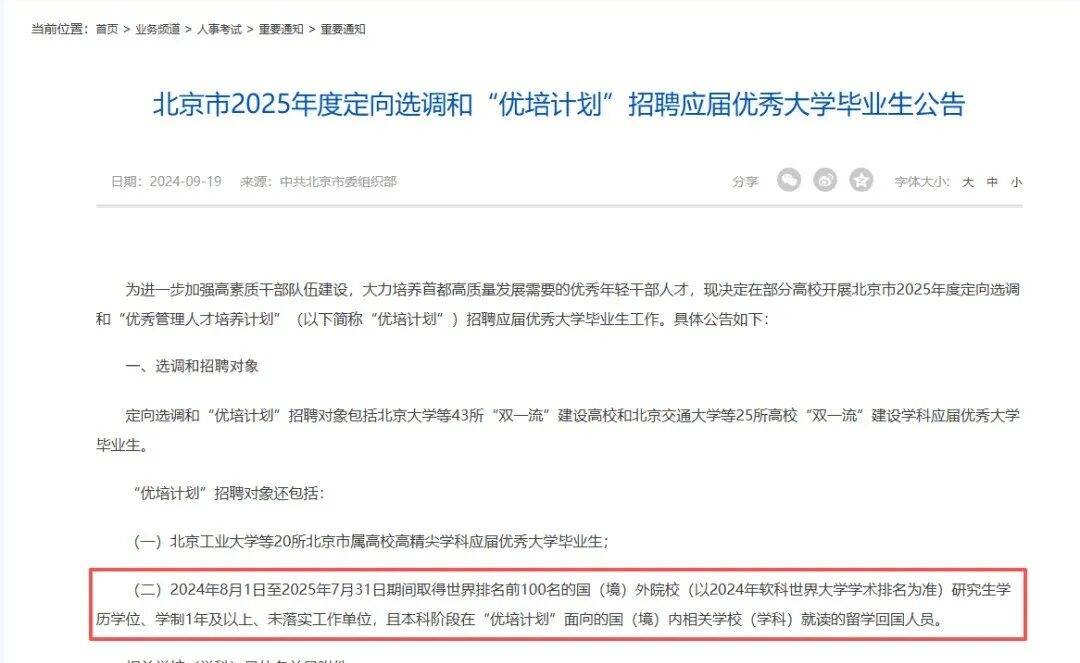
Task: Click the 当前位置 breadcrumb label
Action: (x=59, y=29)
